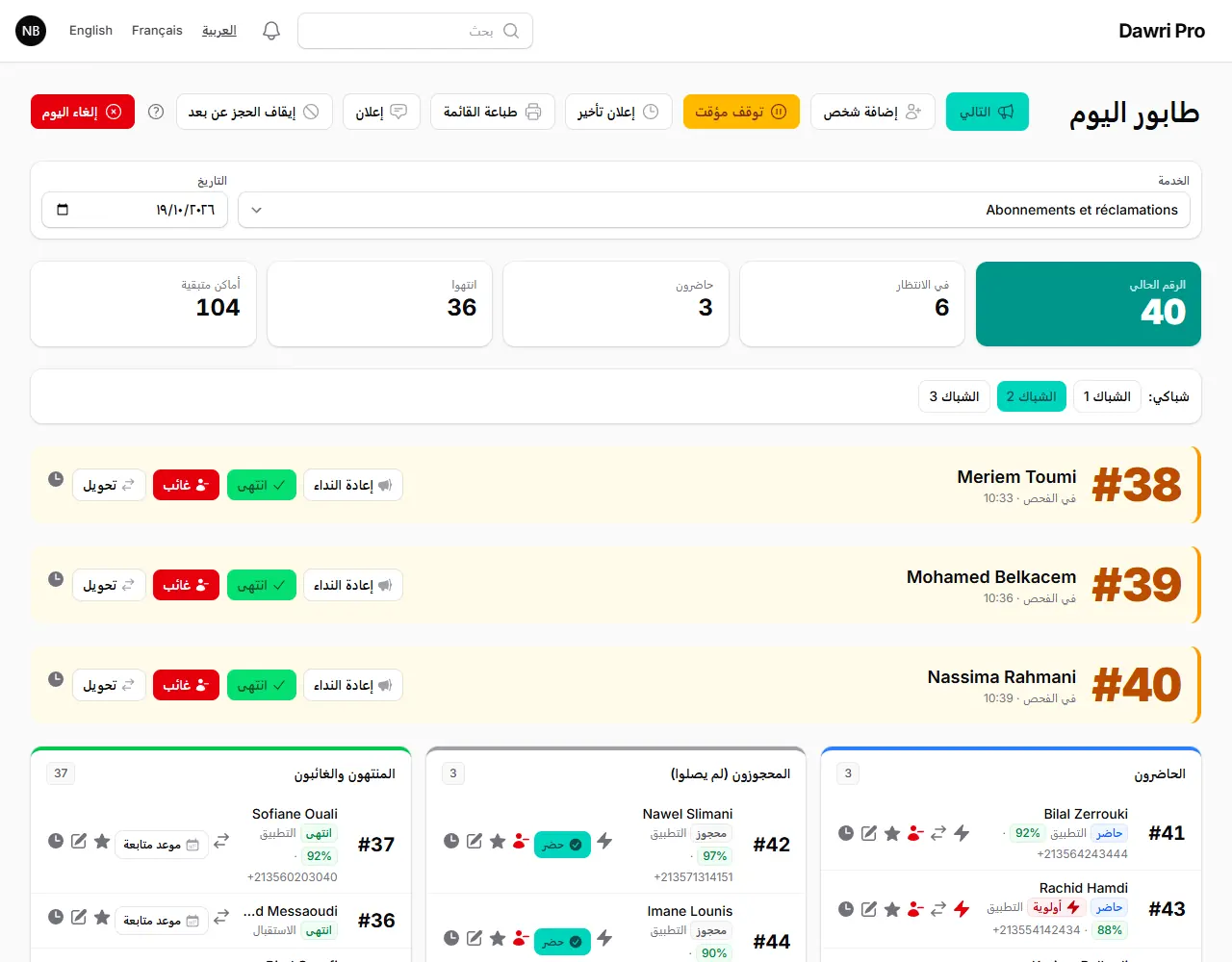Transfer Mohamed Belkacem #39 (تحويل)
This screenshot has width=1232, height=962.
click(109, 585)
